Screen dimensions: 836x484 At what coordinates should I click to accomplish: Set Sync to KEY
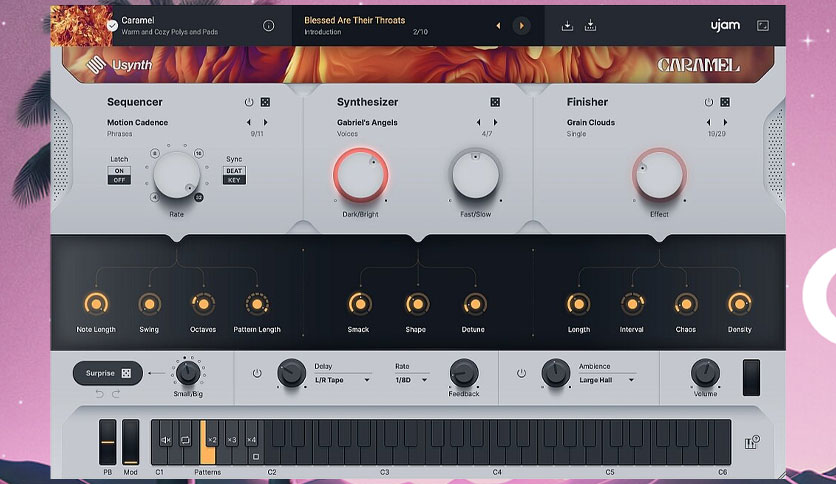234,180
